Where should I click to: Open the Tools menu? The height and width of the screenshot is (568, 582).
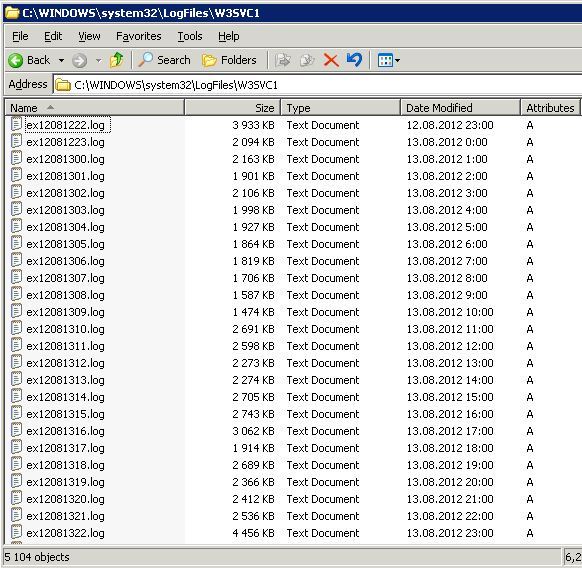(x=190, y=36)
